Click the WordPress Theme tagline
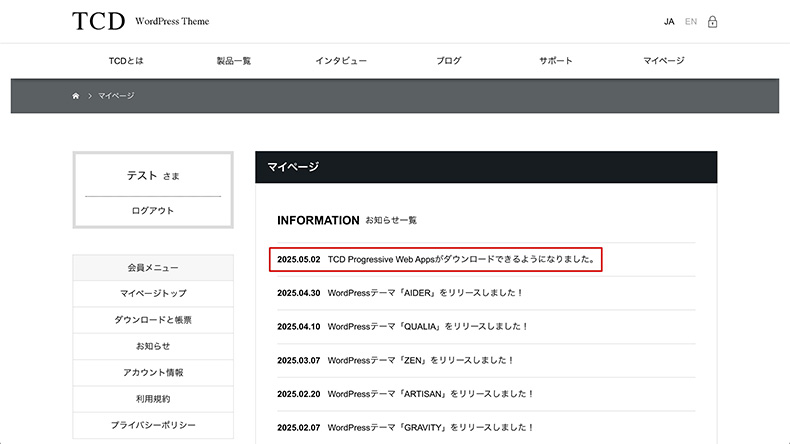This screenshot has width=790, height=444. [172, 21]
